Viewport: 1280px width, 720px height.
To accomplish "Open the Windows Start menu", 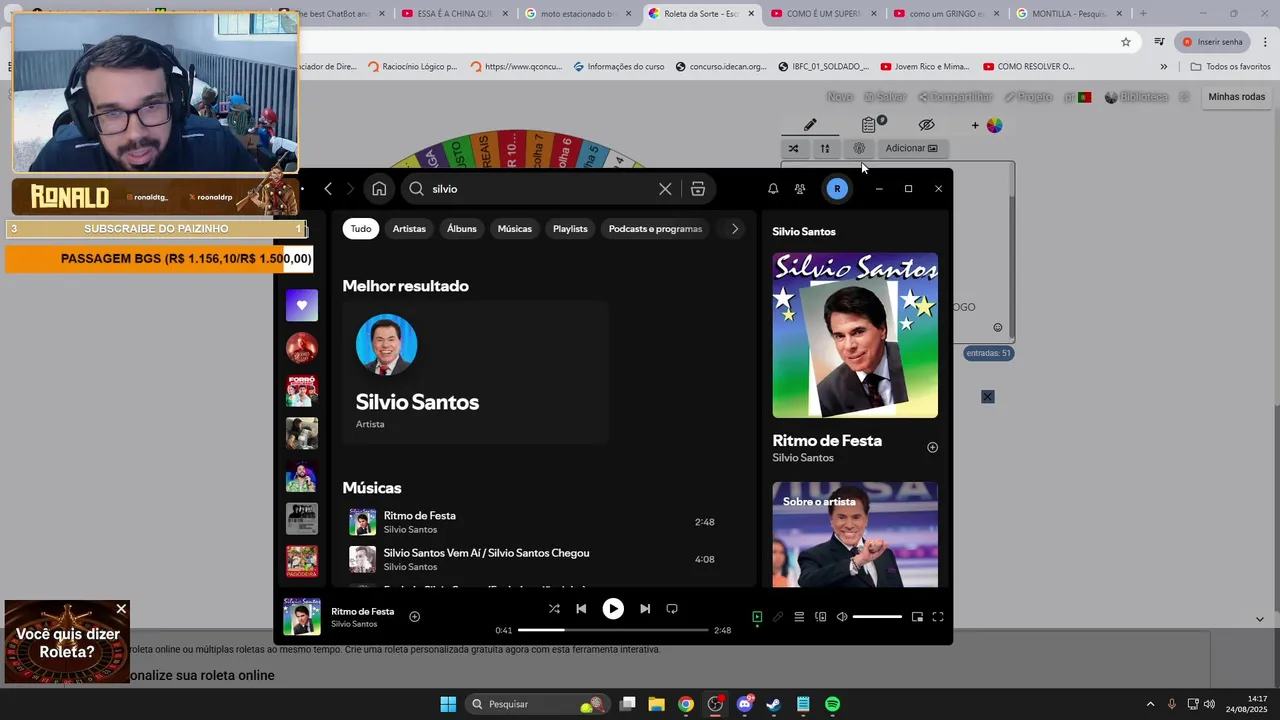I will point(448,704).
